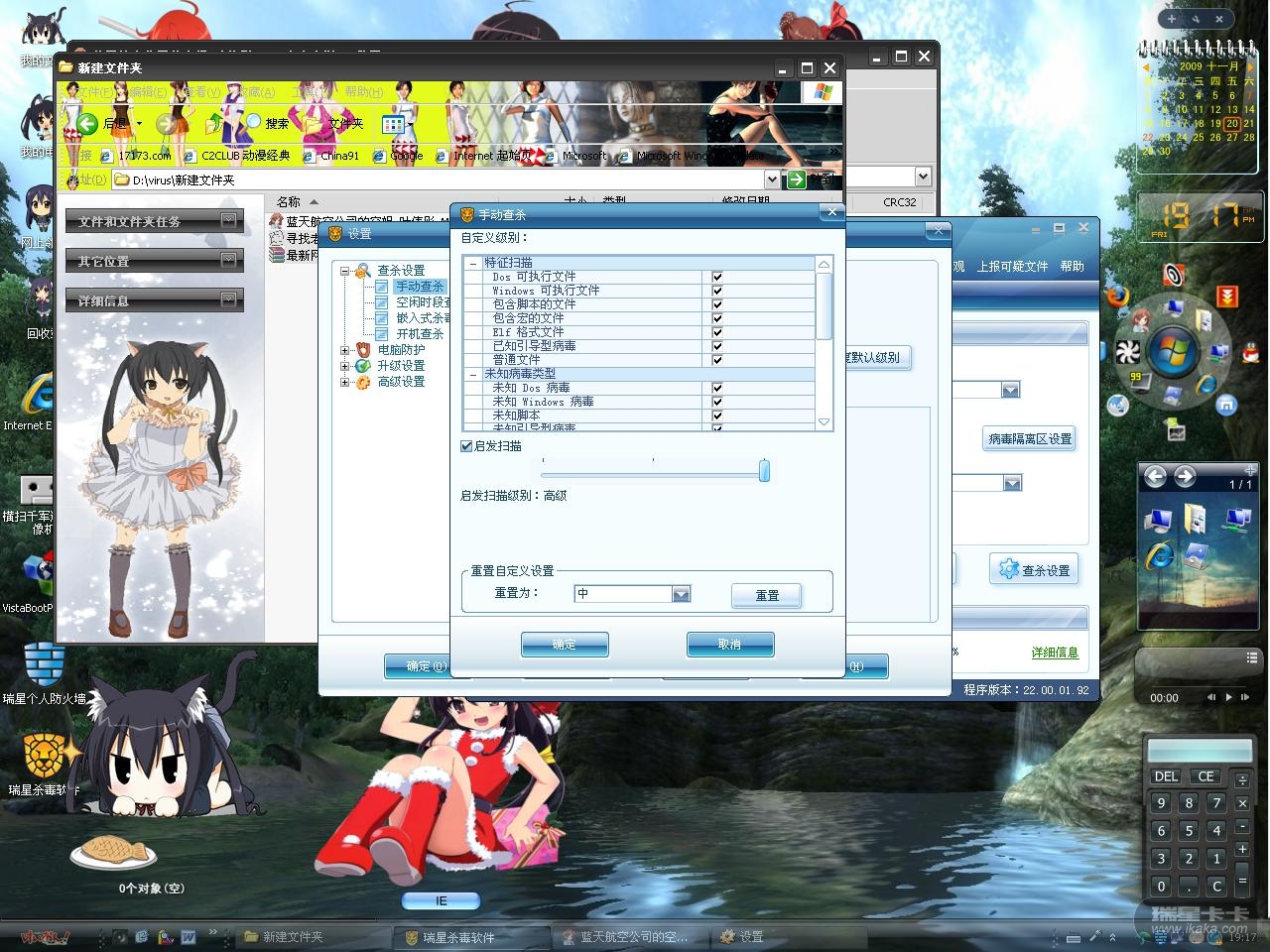The width and height of the screenshot is (1270, 952).
Task: Click the blue IE button on the desktop
Action: (442, 900)
